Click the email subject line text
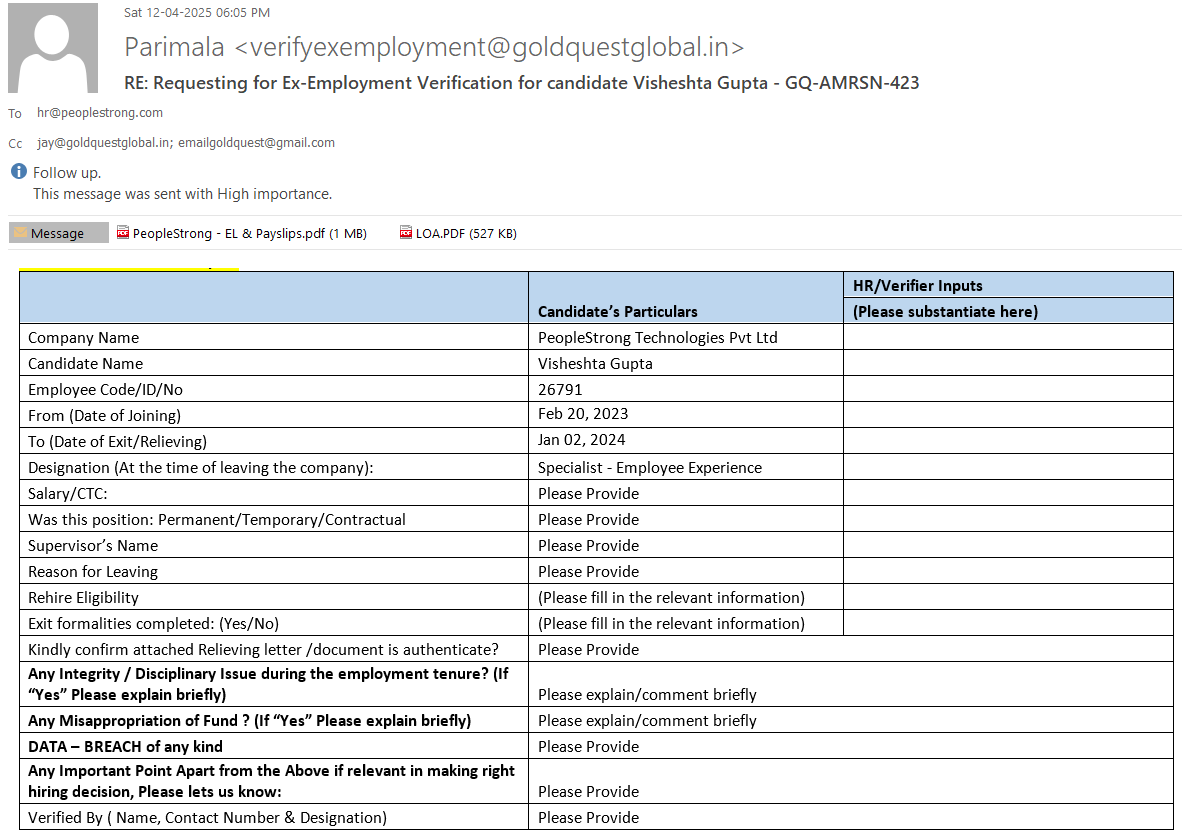Image resolution: width=1182 pixels, height=837 pixels. 521,83
